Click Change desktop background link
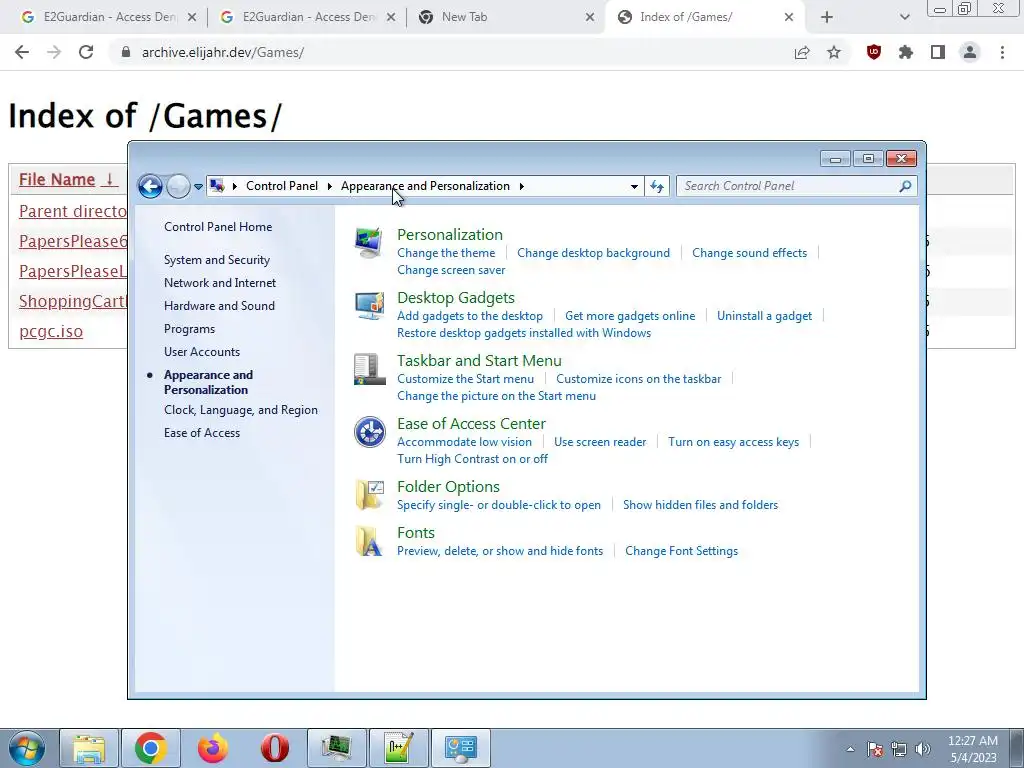1024x768 pixels. pyautogui.click(x=594, y=253)
